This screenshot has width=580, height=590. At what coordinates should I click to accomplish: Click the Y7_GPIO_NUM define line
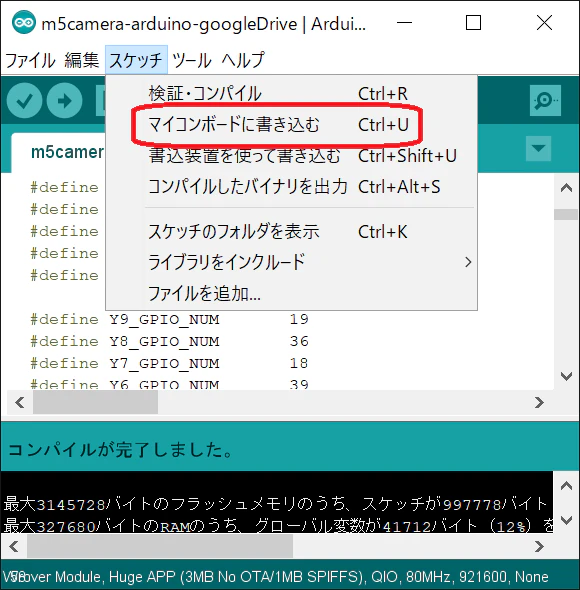click(x=169, y=363)
